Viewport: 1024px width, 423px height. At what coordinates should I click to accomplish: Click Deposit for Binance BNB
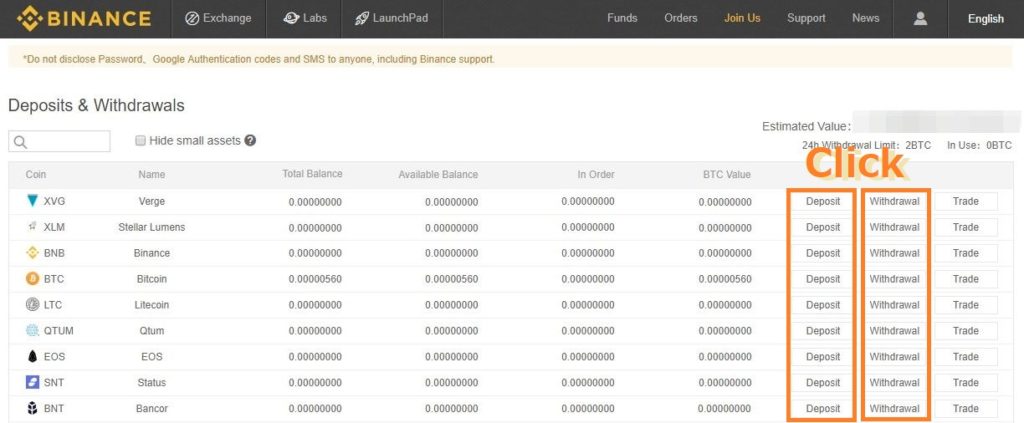pyautogui.click(x=823, y=253)
